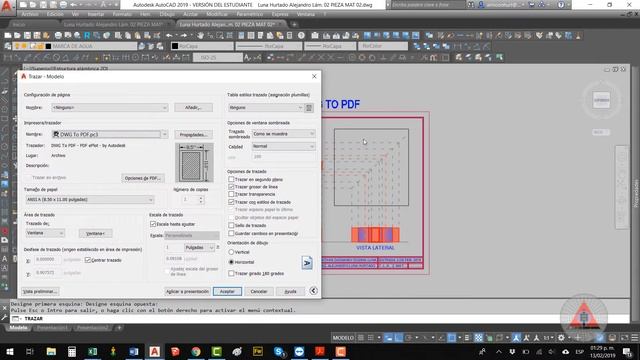640x360 pixels.
Task: Open paper size ANSI A dropdown
Action: tap(90, 200)
